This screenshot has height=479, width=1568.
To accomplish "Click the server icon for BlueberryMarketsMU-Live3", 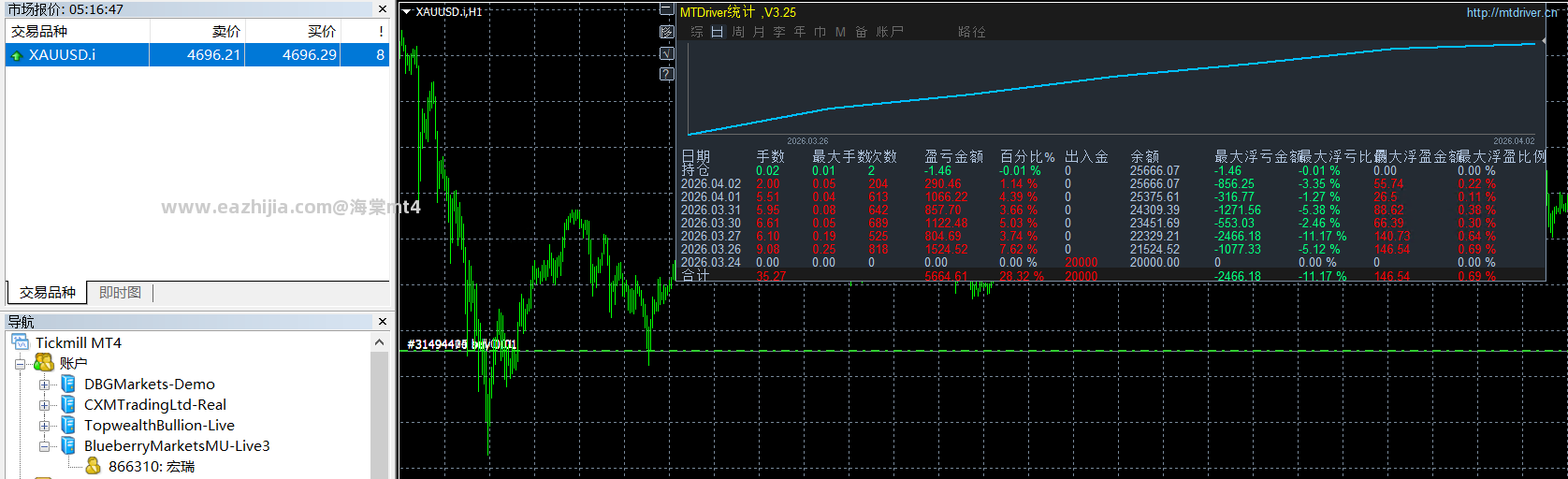I will click(68, 445).
